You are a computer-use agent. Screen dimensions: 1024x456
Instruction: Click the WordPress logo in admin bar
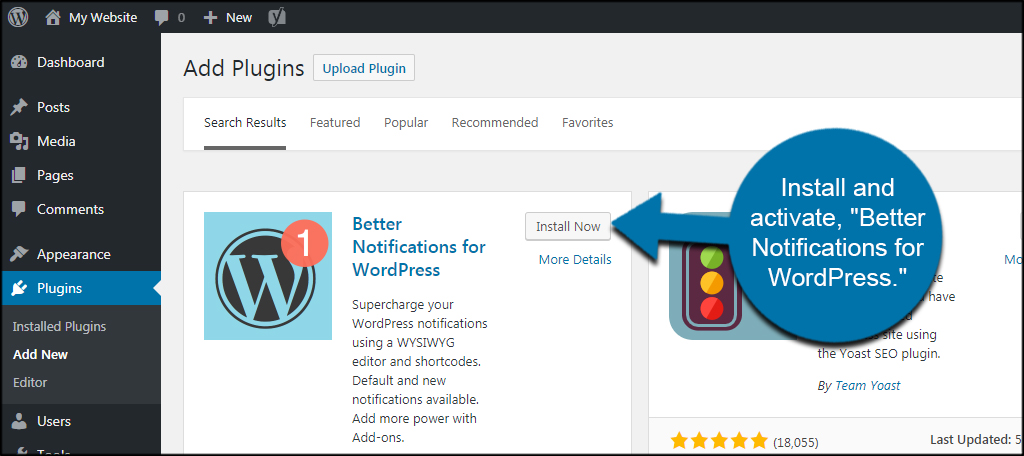tap(18, 18)
